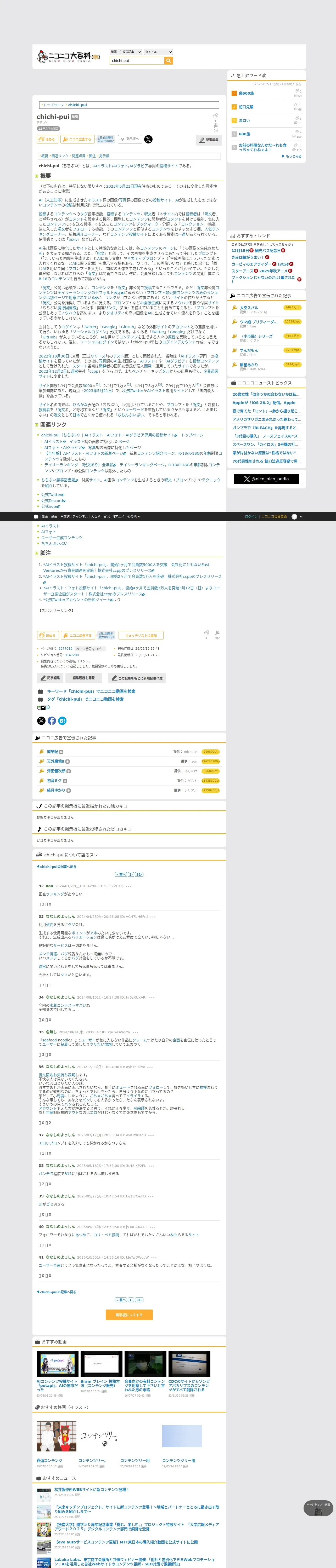Image resolution: width=336 pixels, height=1568 pixels.
Task: Jump to 掲示板 in table of contents
Action: click(104, 156)
